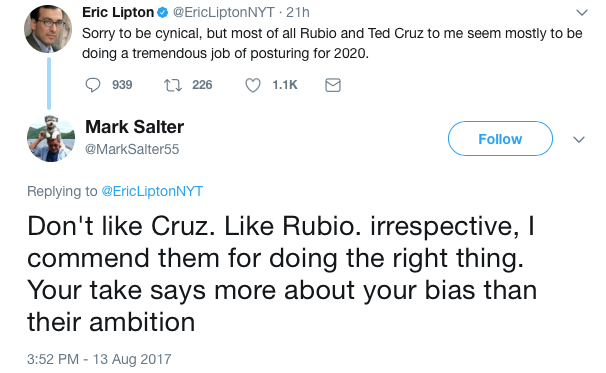Open the @MarkSalter55 handle
606x373 pixels.
tap(132, 149)
